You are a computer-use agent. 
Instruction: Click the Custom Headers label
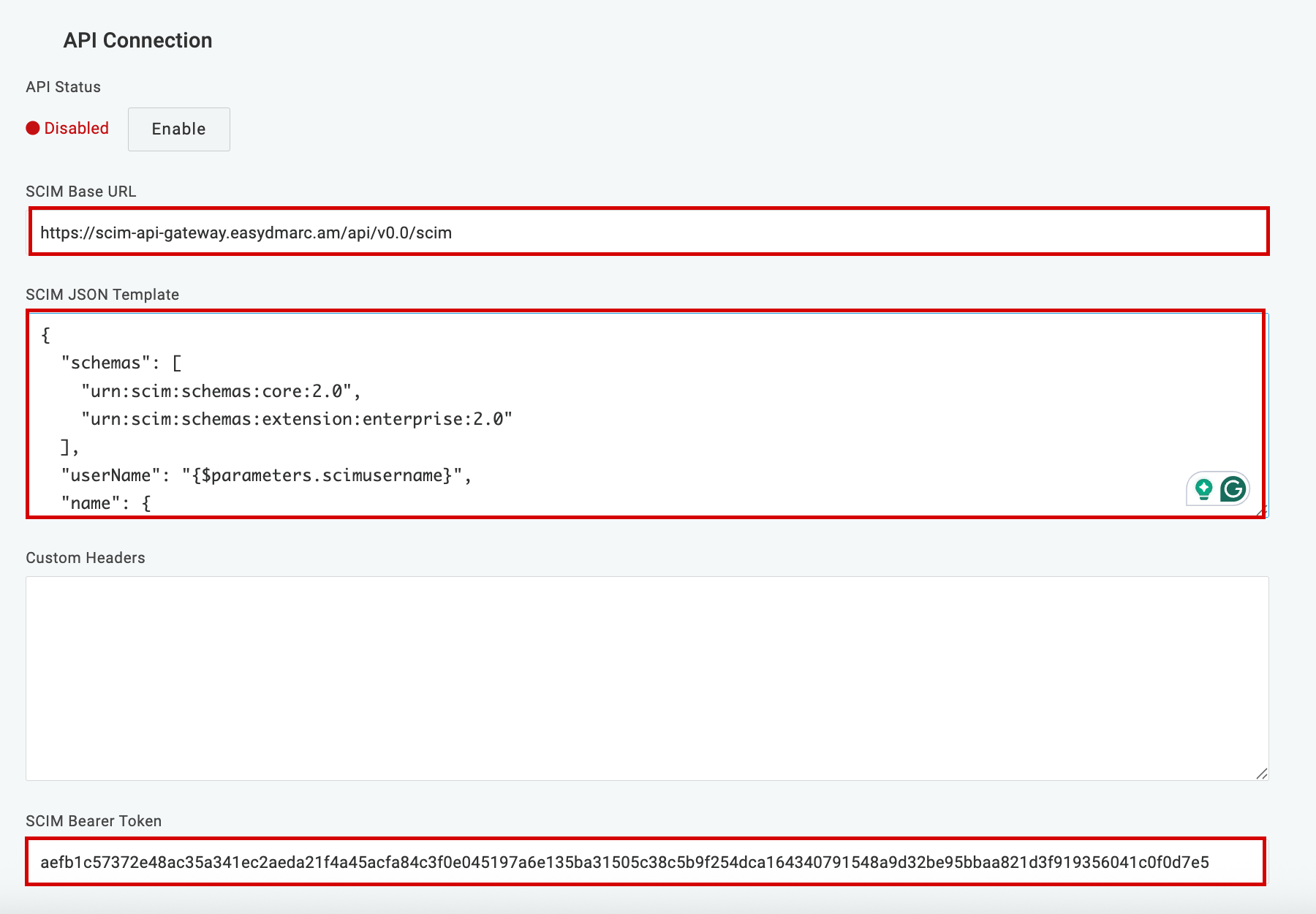point(85,557)
